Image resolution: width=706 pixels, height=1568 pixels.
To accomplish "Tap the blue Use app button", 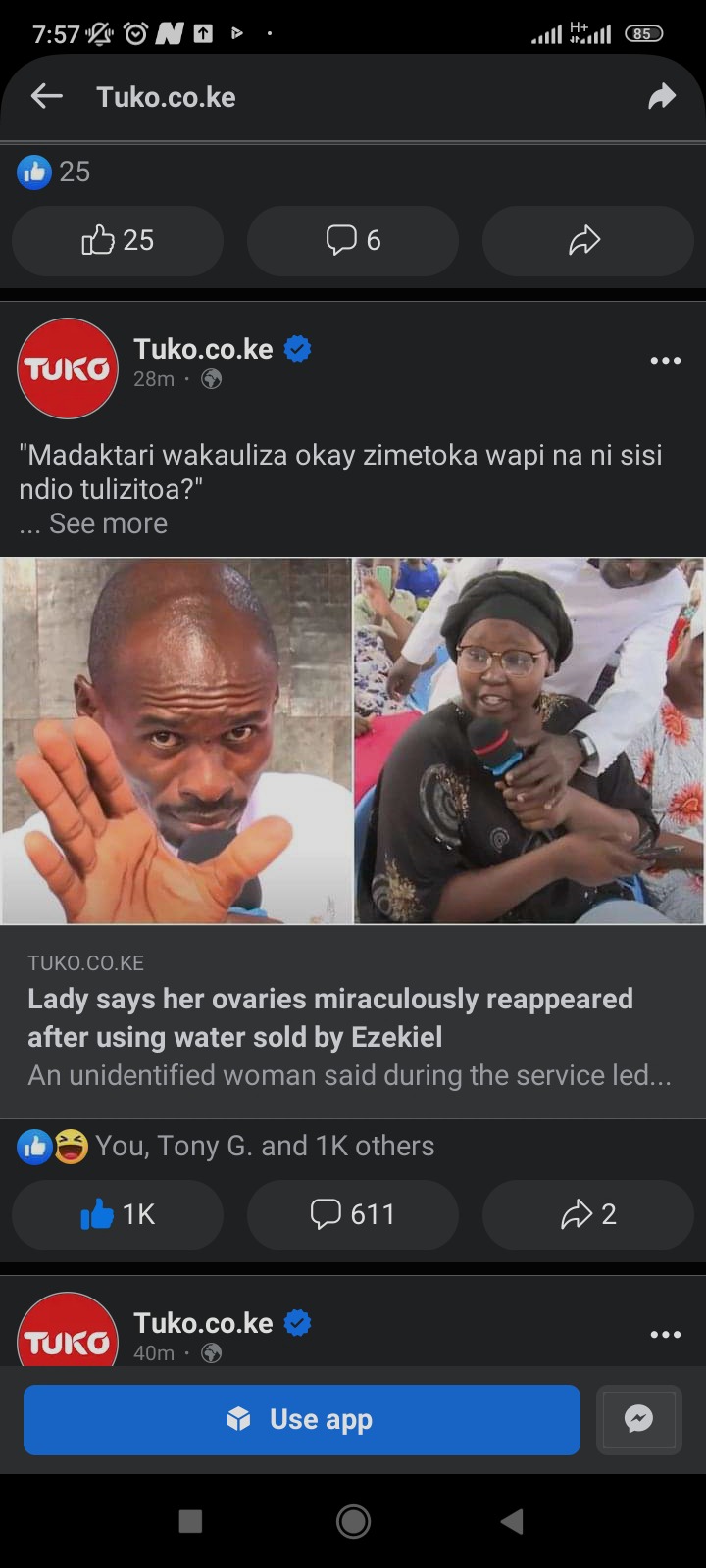I will (302, 1419).
